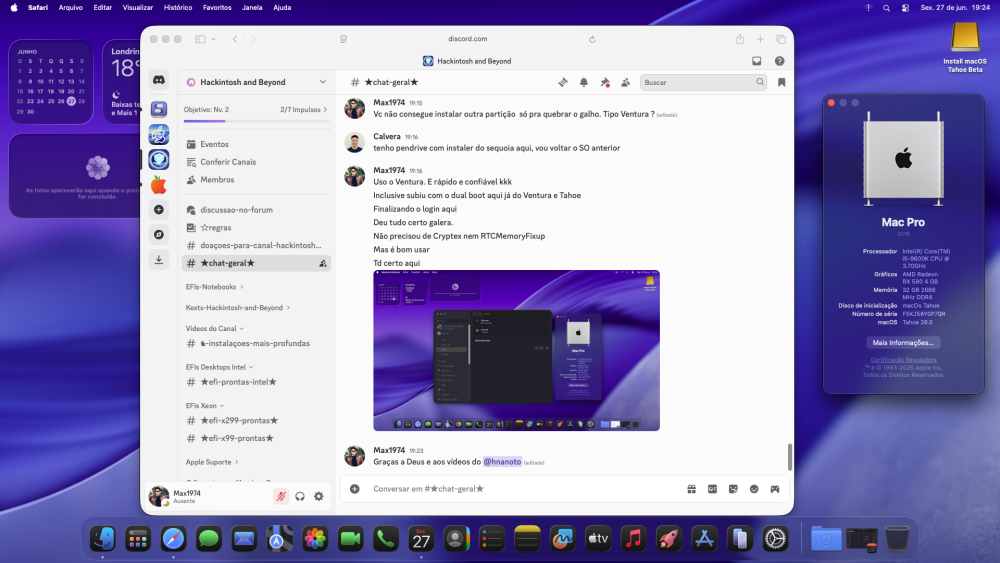This screenshot has width=1000, height=563.
Task: Open the threads icon in channel header
Action: (x=562, y=82)
